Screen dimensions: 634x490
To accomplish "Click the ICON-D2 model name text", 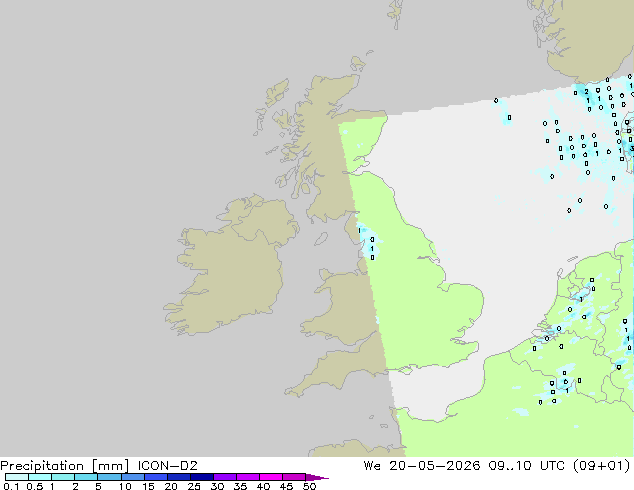I will pyautogui.click(x=167, y=465).
